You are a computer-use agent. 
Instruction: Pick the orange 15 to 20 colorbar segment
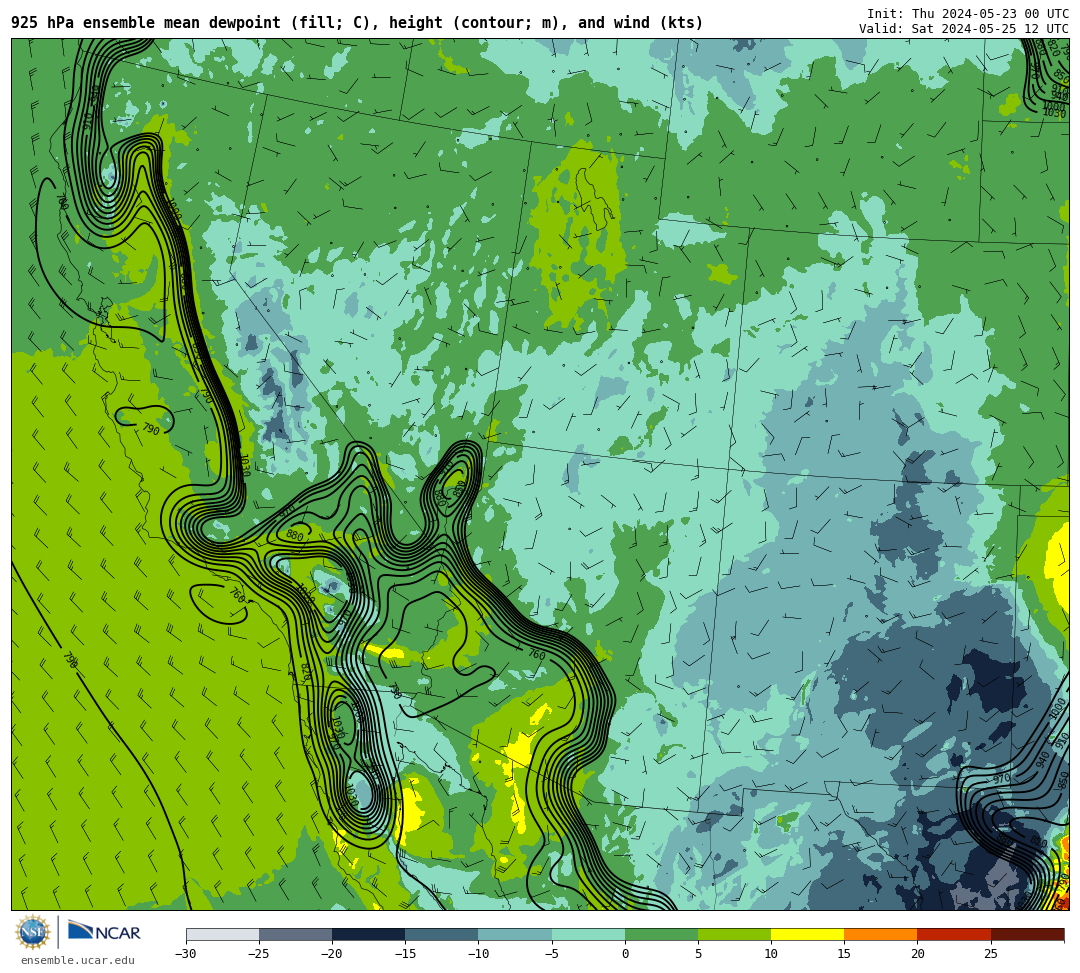[x=881, y=934]
